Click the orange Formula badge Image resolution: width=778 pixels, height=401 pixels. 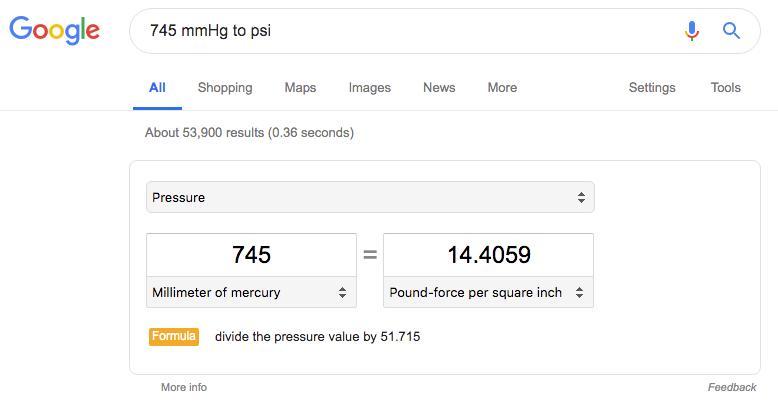[173, 336]
